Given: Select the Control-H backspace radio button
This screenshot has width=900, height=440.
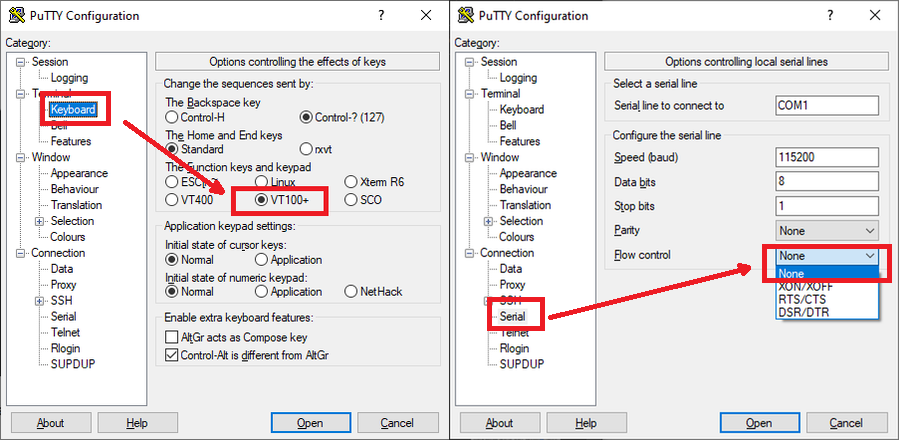Looking at the screenshot, I should [x=171, y=118].
